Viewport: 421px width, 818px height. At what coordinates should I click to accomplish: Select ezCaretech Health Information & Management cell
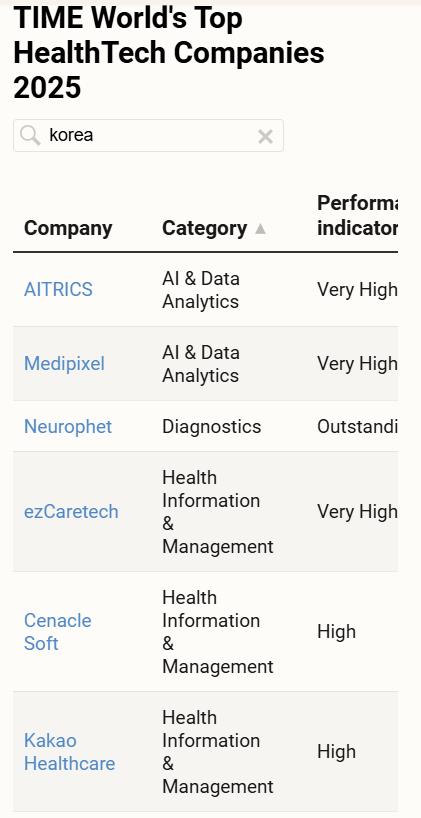(218, 512)
